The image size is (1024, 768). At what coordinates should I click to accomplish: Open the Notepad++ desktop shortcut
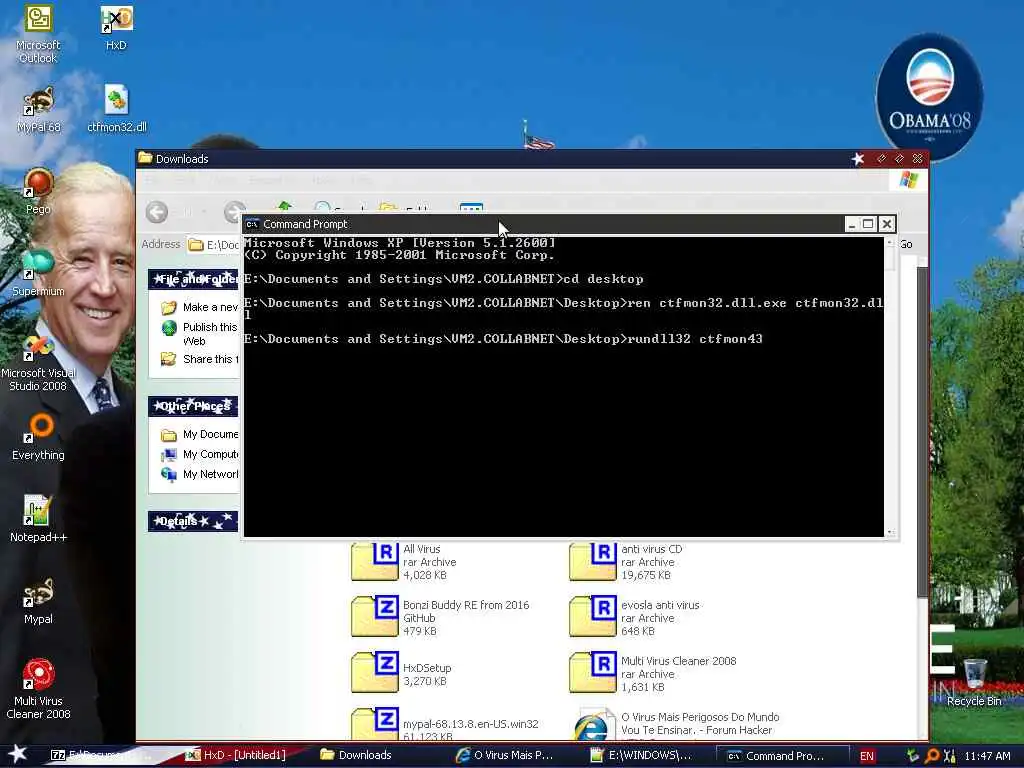coord(38,519)
